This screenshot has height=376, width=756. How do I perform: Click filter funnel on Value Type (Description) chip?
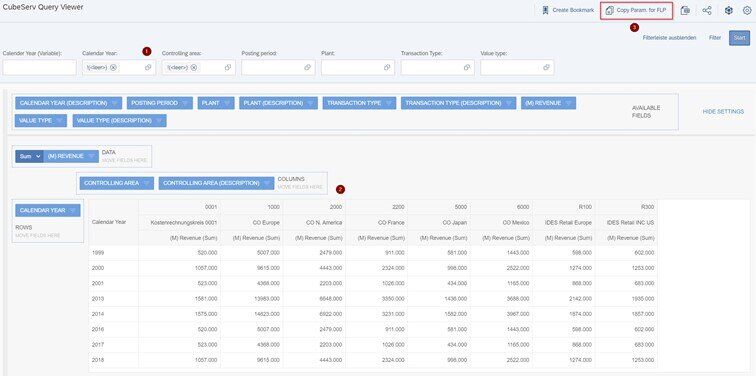(x=160, y=121)
